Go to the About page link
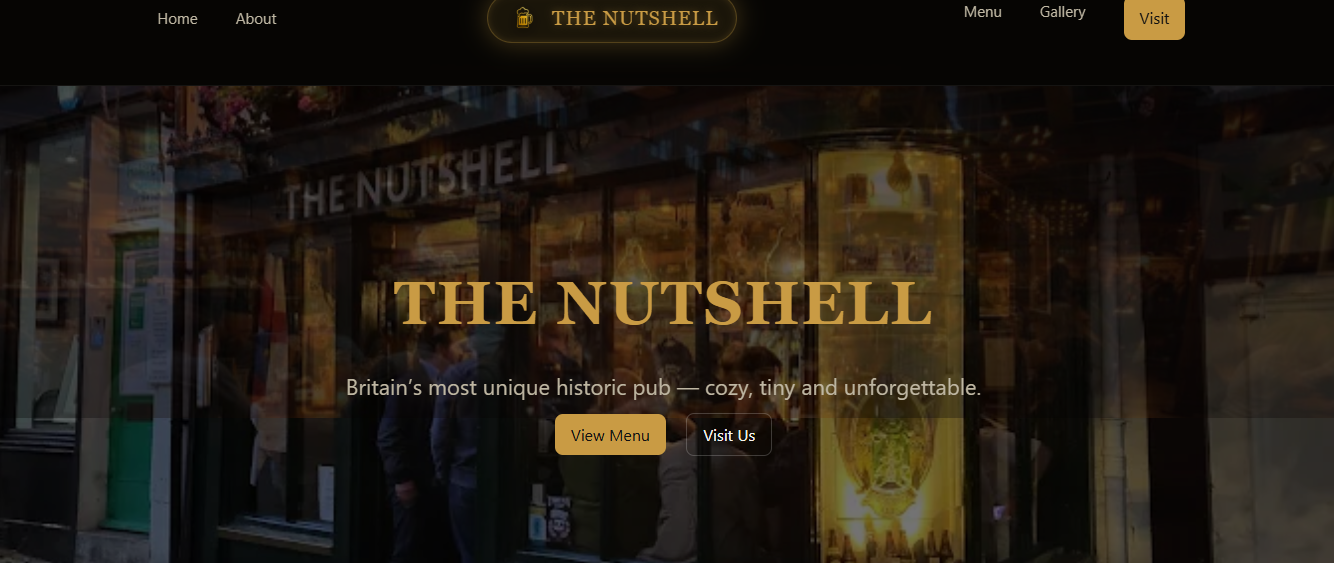This screenshot has width=1334, height=563. (x=256, y=19)
